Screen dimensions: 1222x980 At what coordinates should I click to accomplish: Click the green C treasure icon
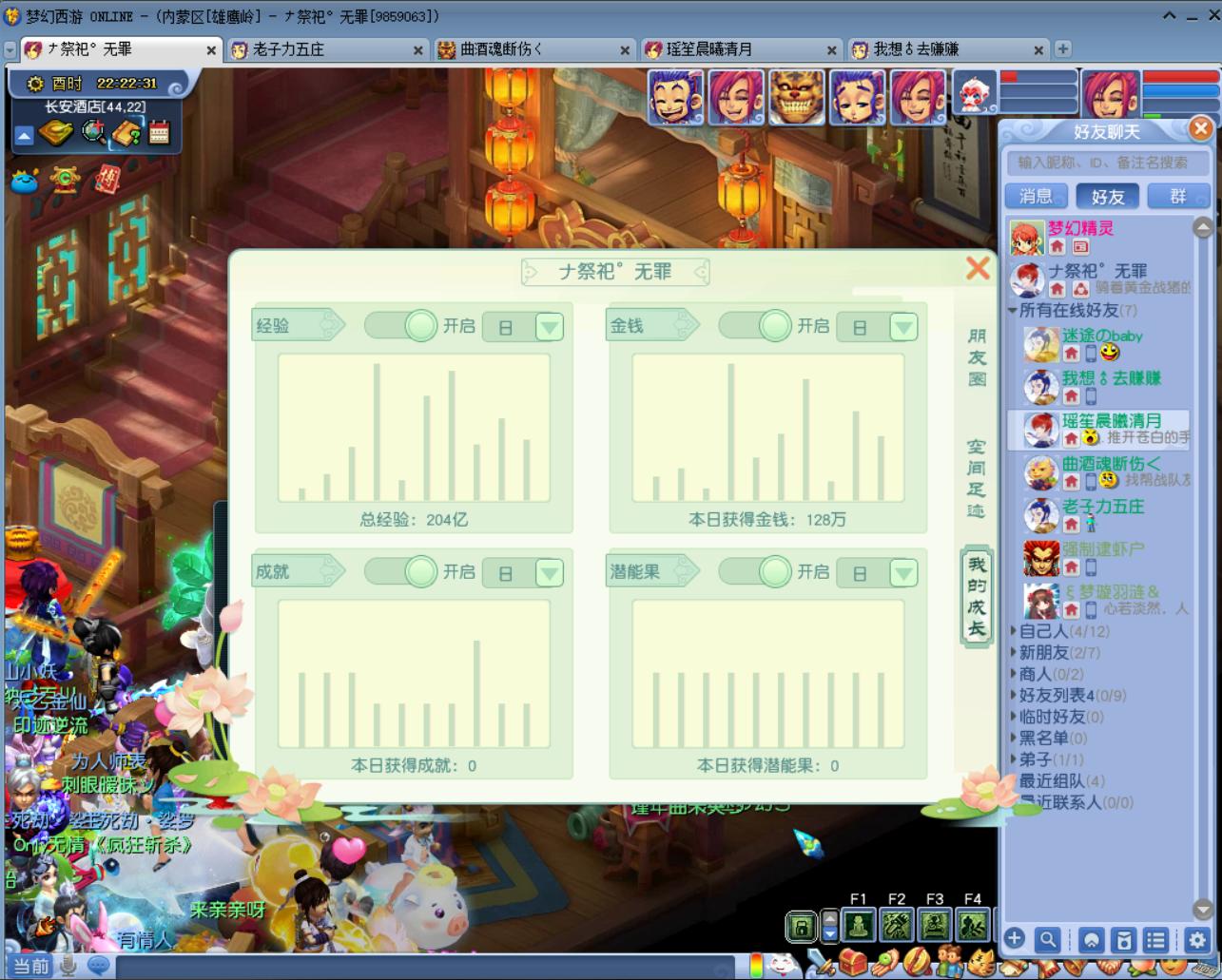click(x=66, y=179)
